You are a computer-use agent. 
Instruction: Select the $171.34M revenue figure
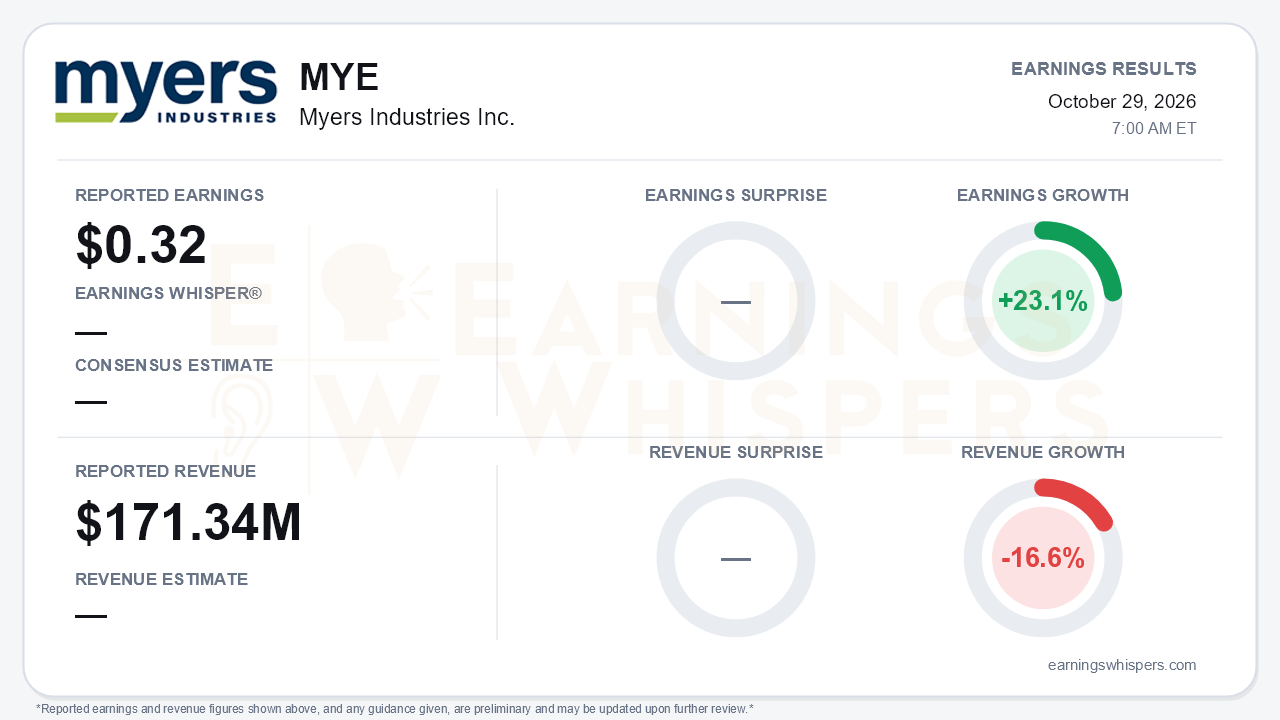click(189, 523)
